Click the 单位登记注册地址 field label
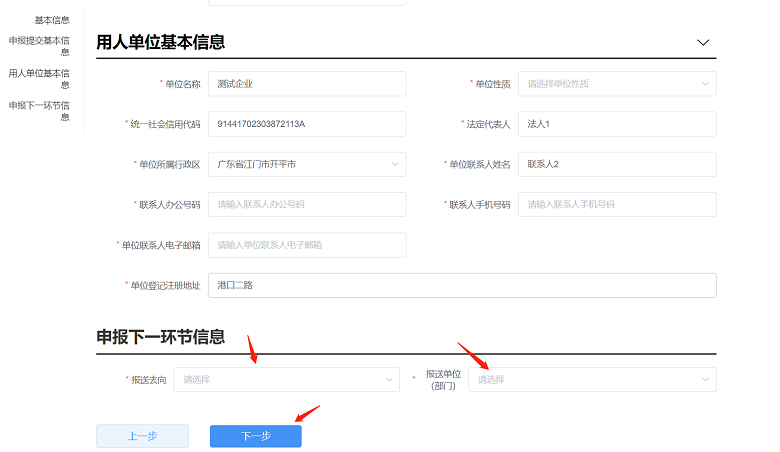Viewport: 780px width, 452px height. coord(165,285)
